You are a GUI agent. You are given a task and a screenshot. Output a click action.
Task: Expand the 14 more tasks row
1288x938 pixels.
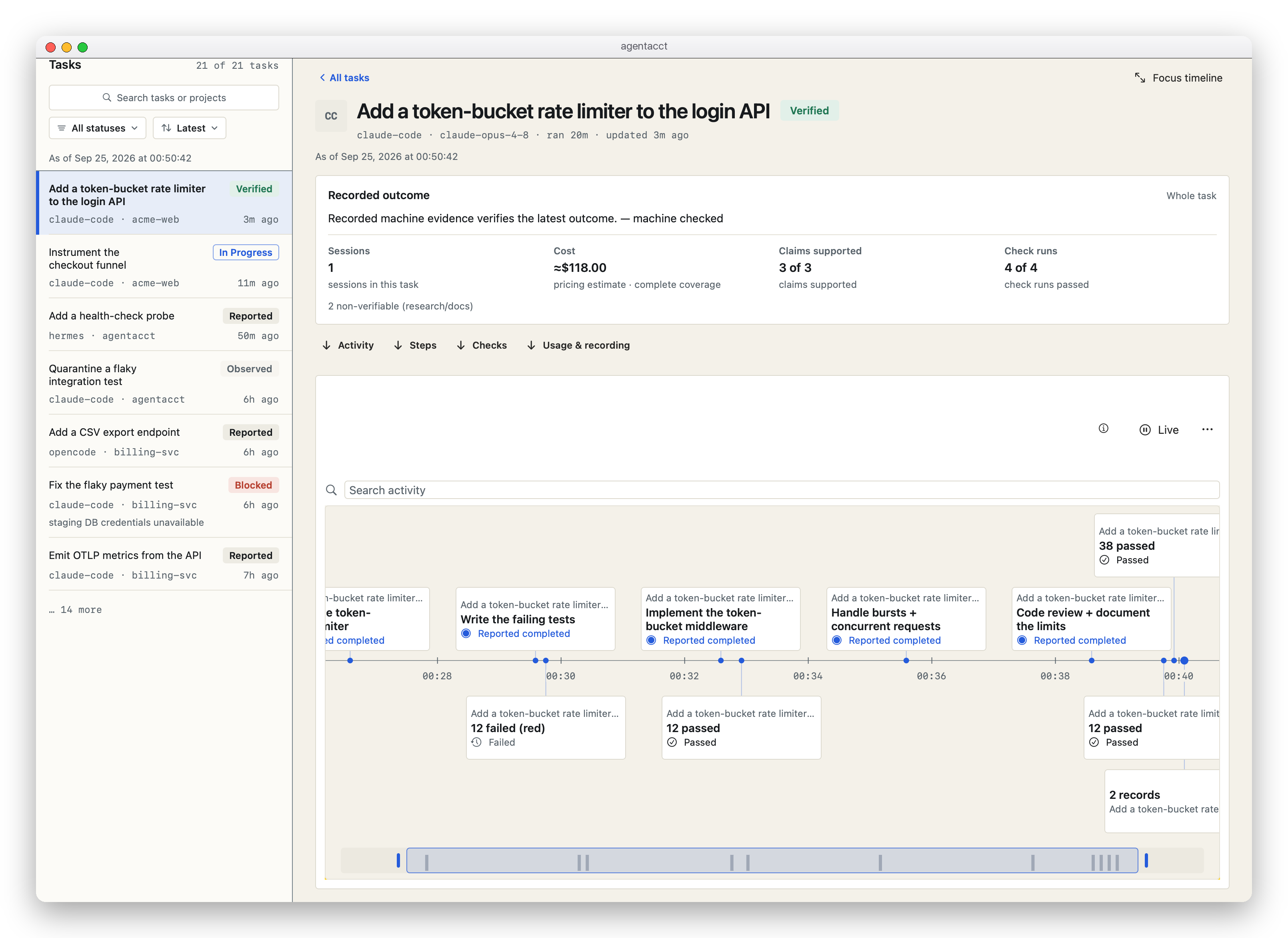coord(76,610)
